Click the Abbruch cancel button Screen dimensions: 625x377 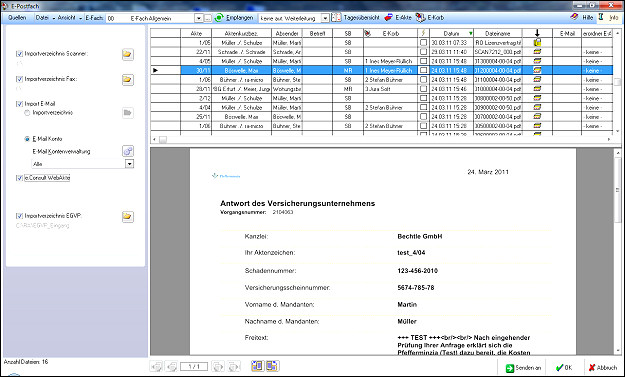[603, 367]
